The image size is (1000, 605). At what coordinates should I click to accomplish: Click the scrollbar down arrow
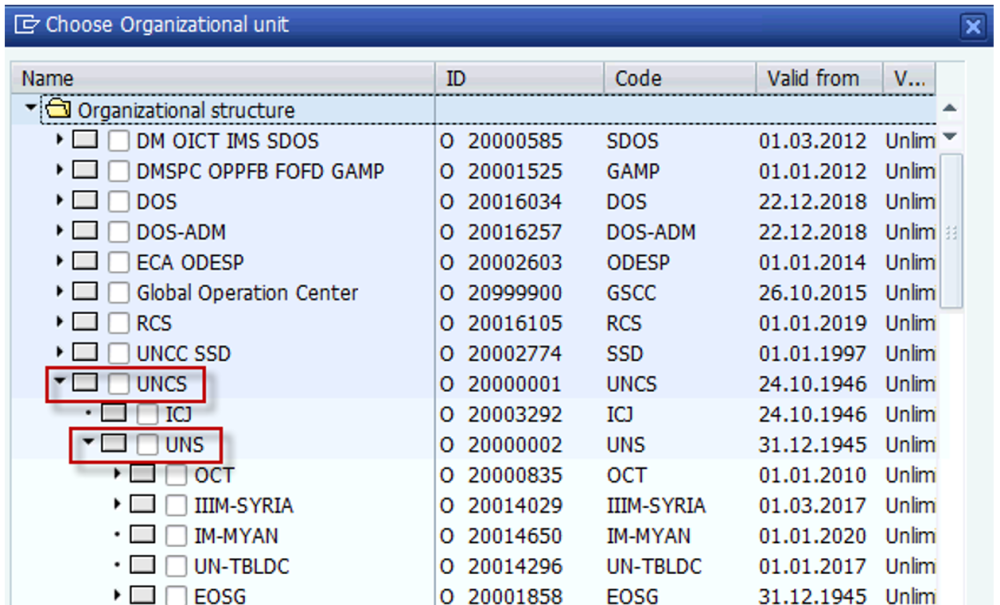(x=950, y=136)
